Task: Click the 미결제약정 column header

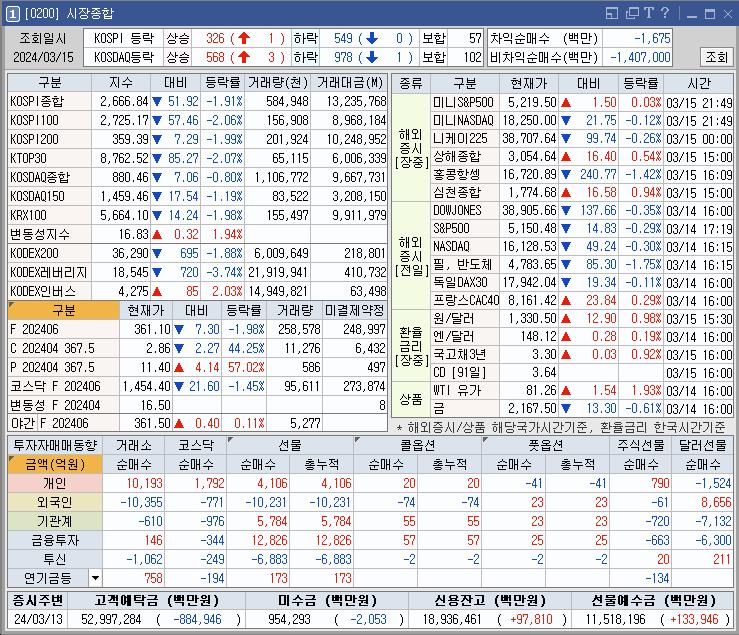Action: pyautogui.click(x=354, y=310)
